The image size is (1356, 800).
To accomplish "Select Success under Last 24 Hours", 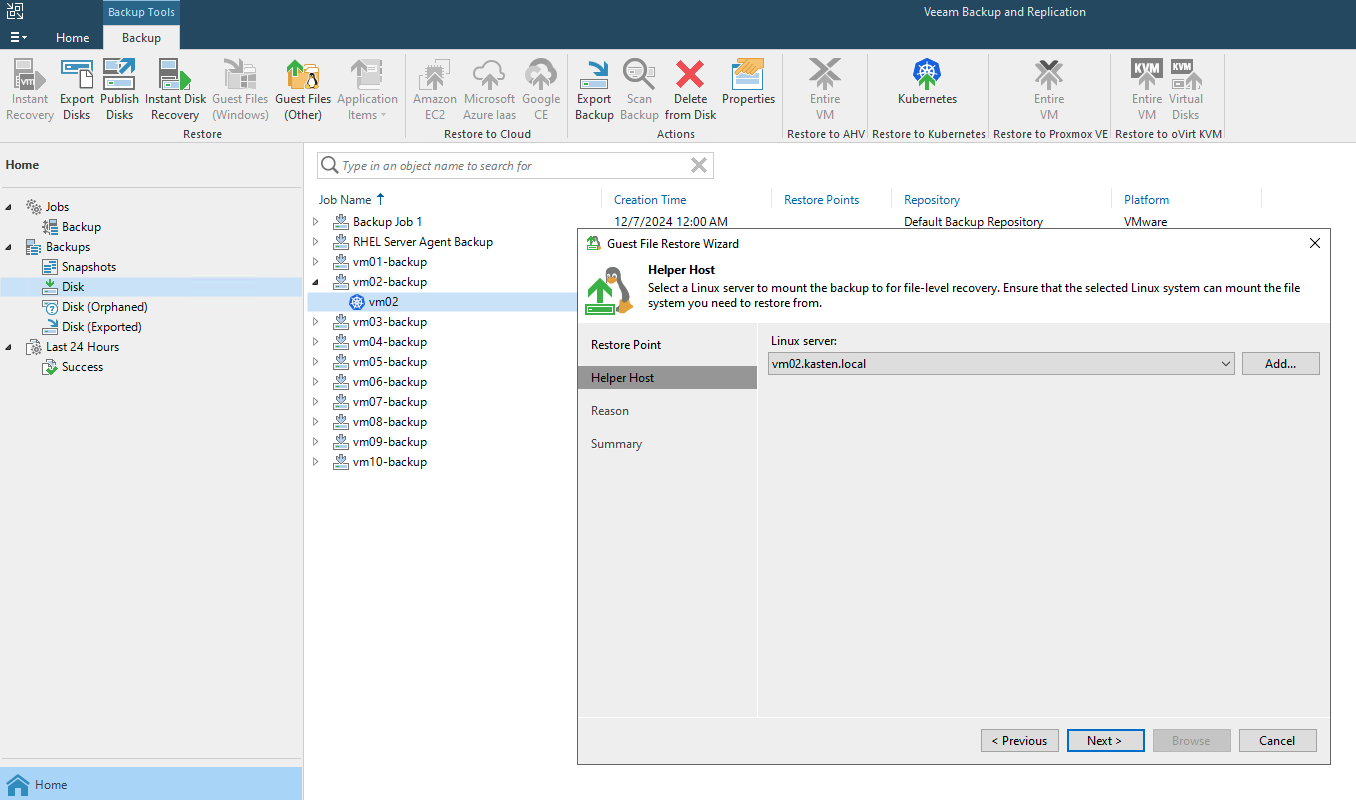I will point(82,367).
